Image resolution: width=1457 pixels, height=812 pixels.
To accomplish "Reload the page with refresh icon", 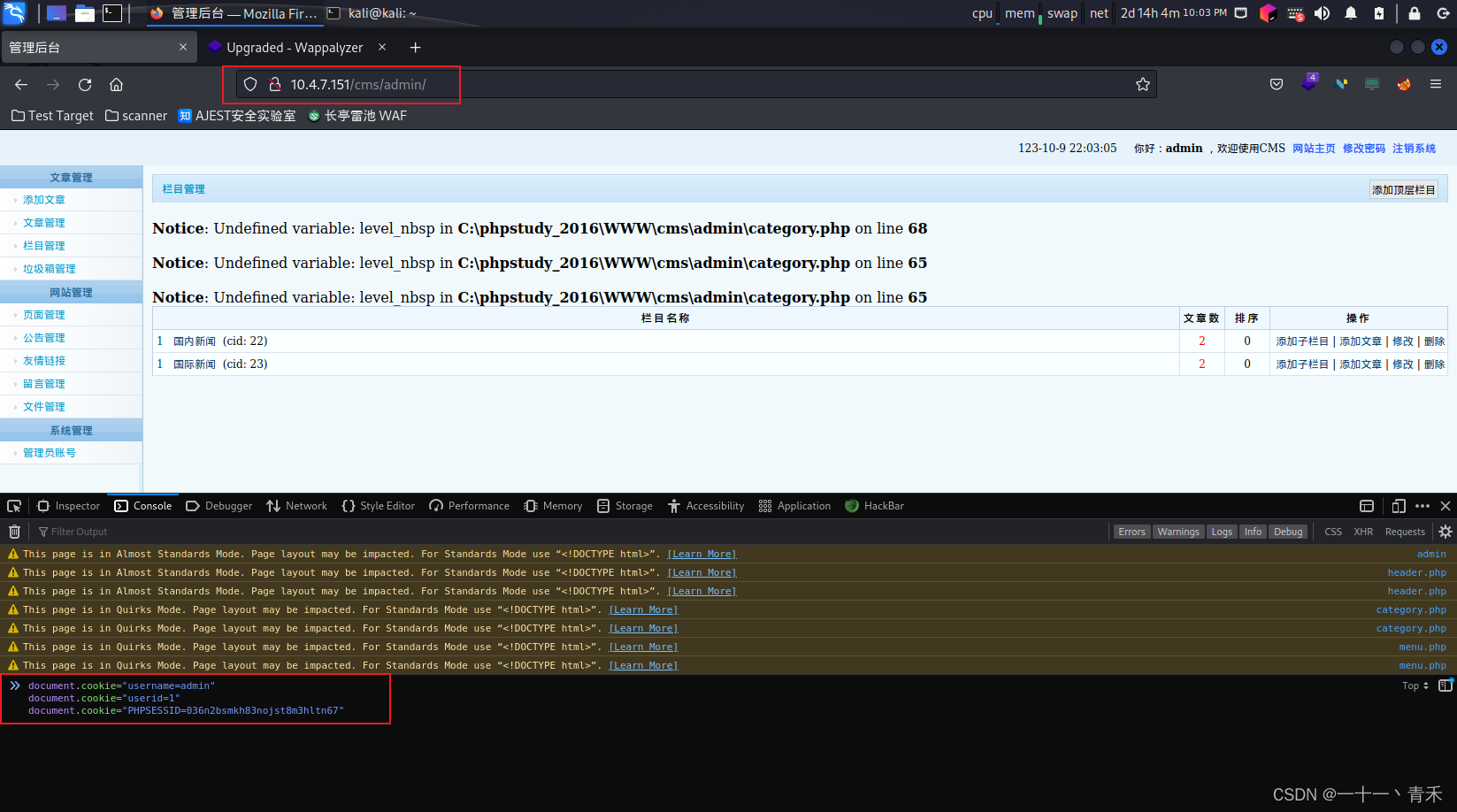I will pyautogui.click(x=85, y=84).
